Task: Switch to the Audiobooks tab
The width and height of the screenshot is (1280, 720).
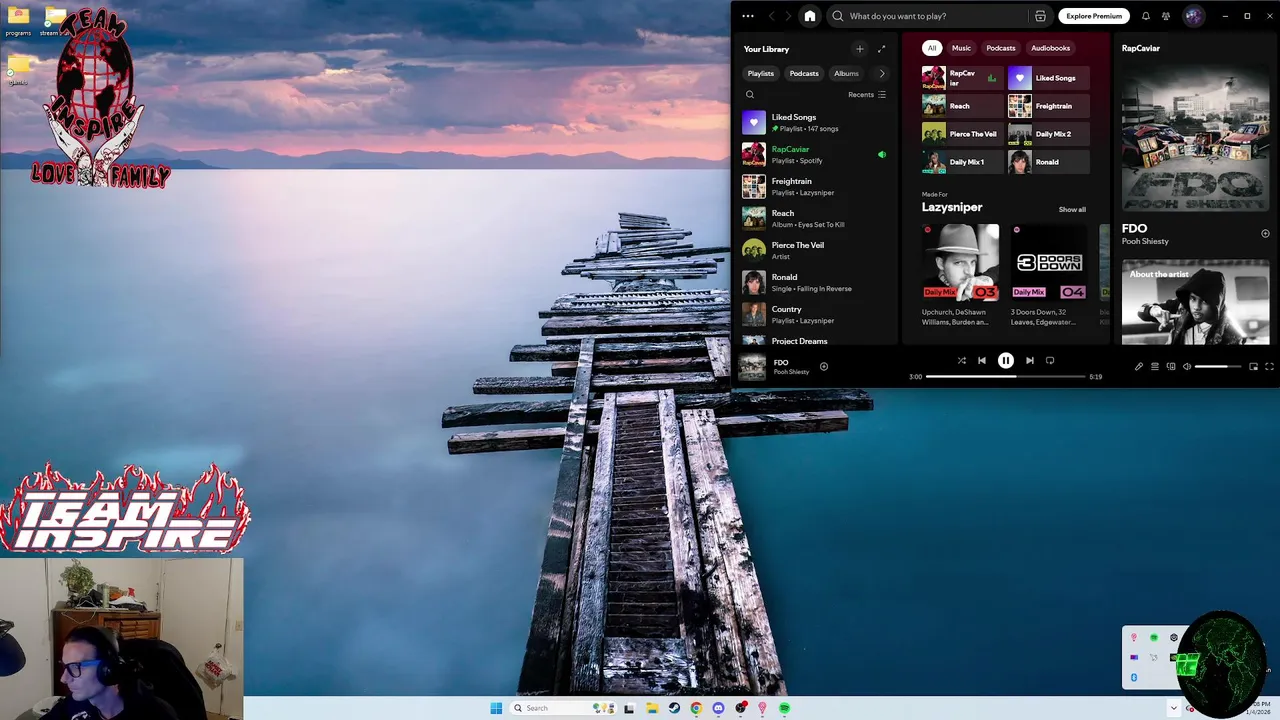Action: tap(1051, 48)
